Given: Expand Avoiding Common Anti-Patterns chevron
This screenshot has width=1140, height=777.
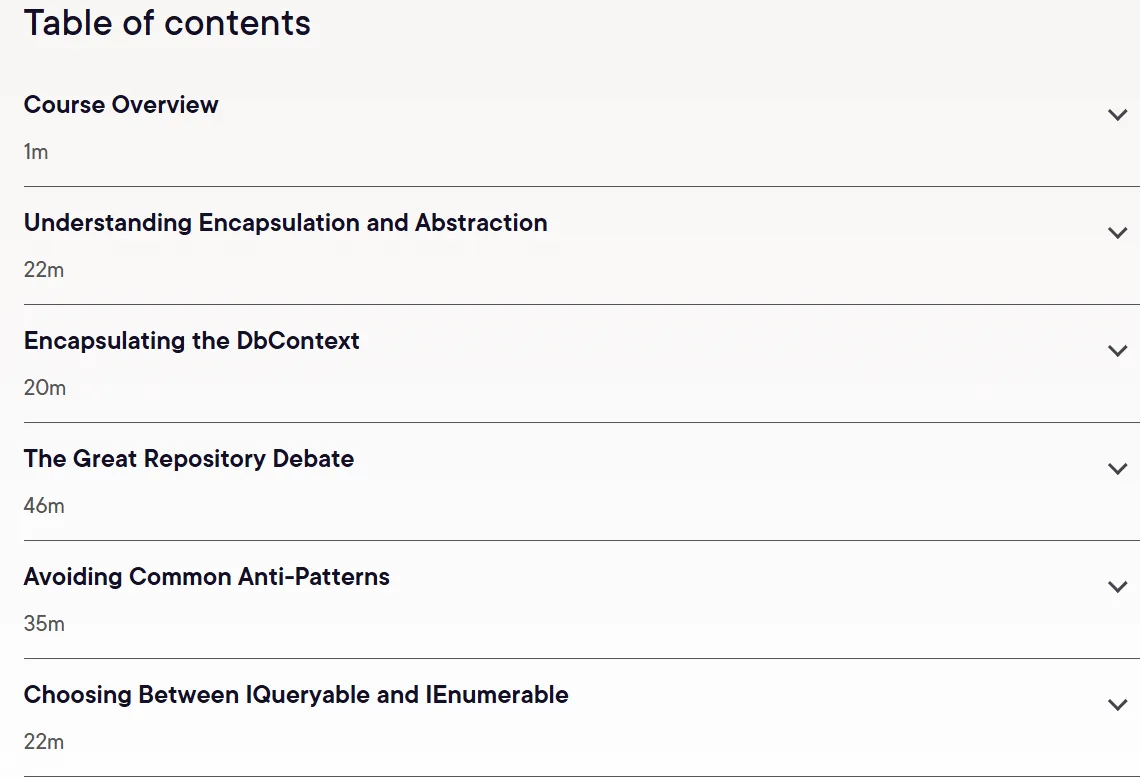Looking at the screenshot, I should tap(1117, 587).
